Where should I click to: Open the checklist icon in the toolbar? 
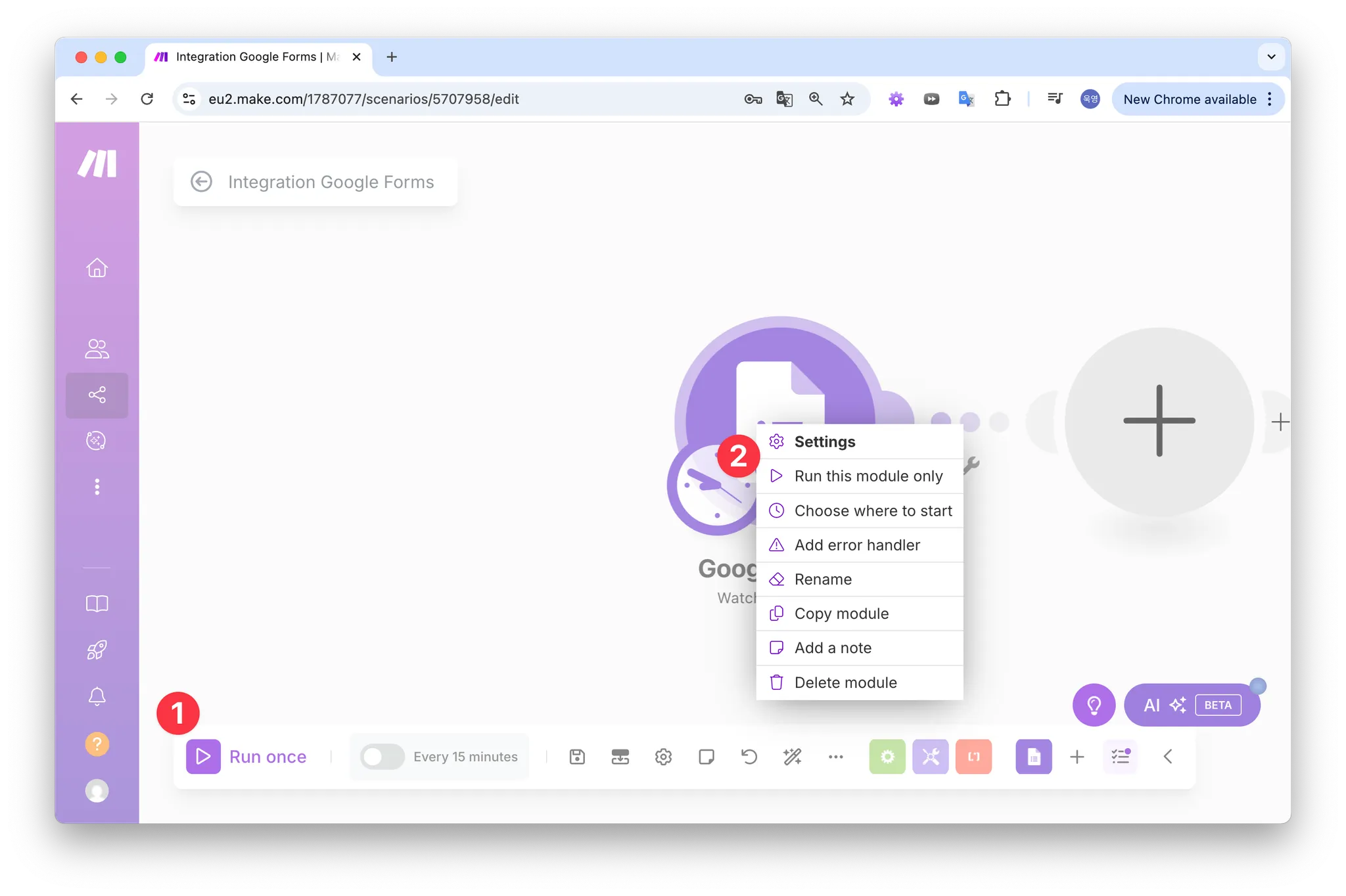1121,757
